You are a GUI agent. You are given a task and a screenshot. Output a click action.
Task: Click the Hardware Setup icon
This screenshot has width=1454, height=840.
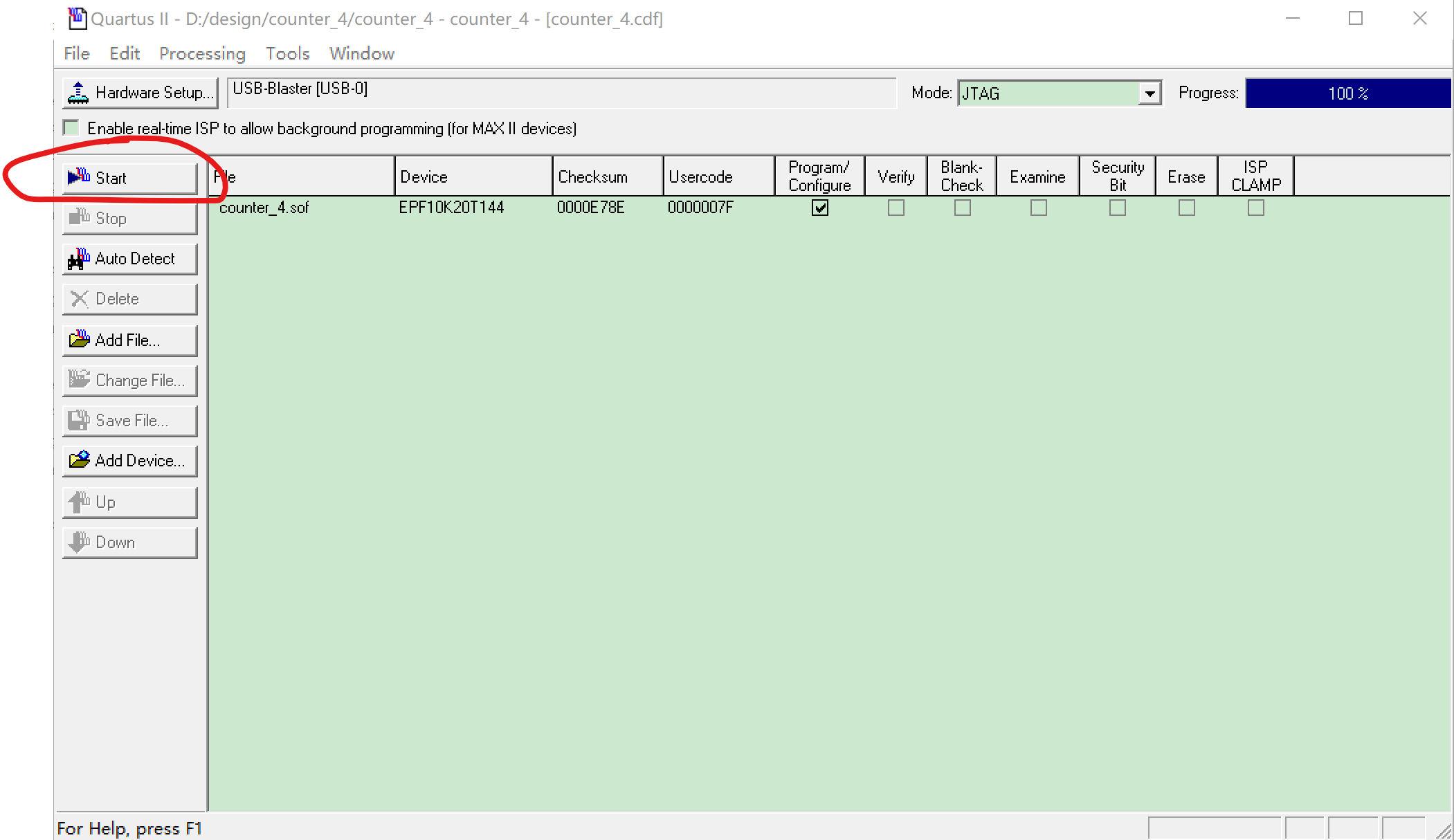pos(78,93)
